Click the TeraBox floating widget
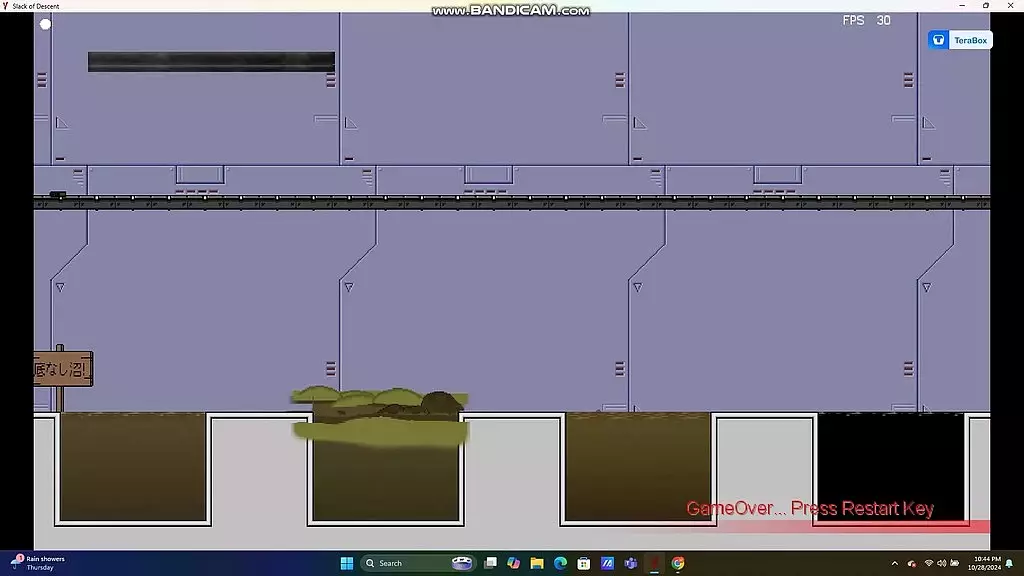 (959, 40)
